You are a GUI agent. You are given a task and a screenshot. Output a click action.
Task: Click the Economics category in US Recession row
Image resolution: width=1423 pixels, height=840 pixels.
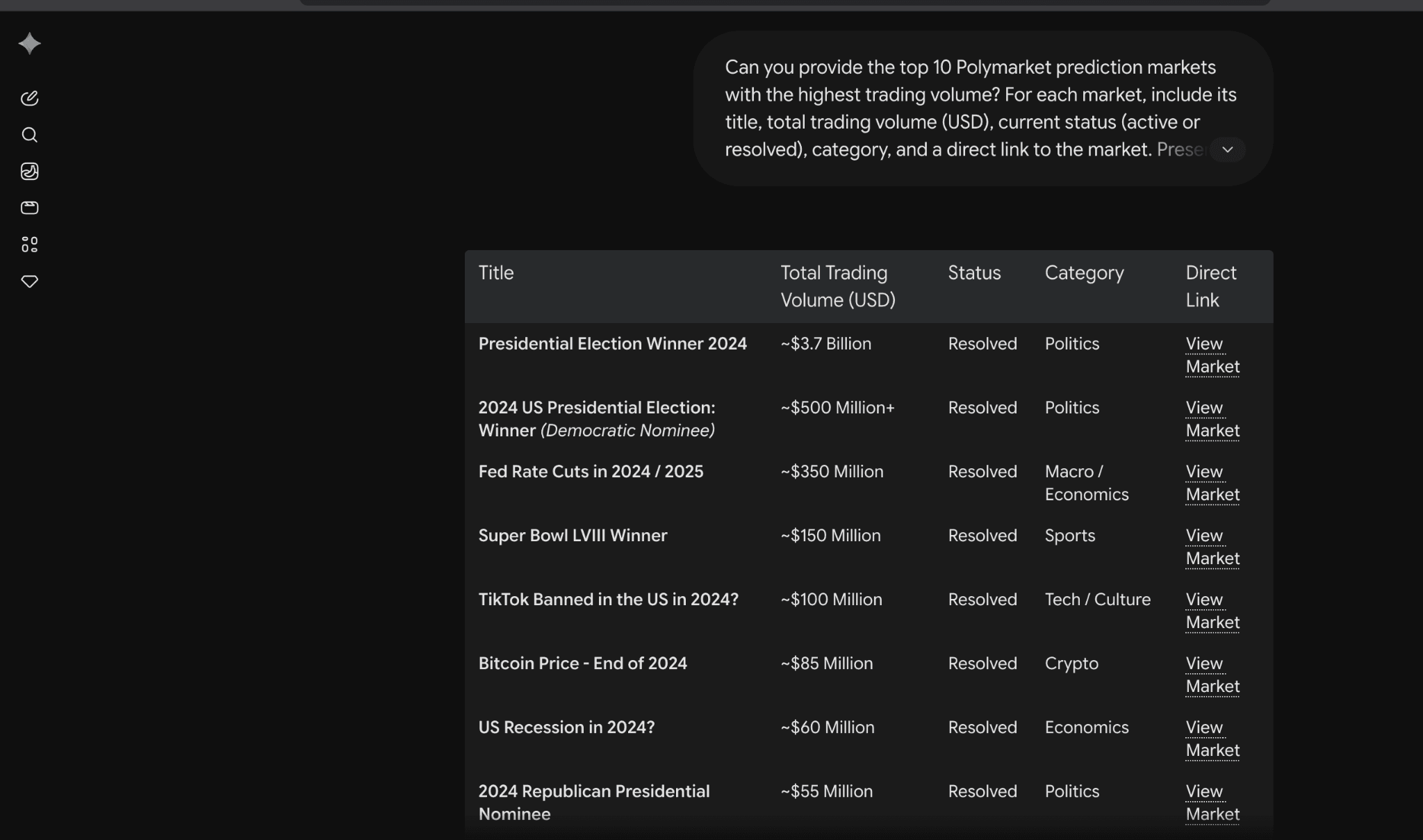(1087, 727)
